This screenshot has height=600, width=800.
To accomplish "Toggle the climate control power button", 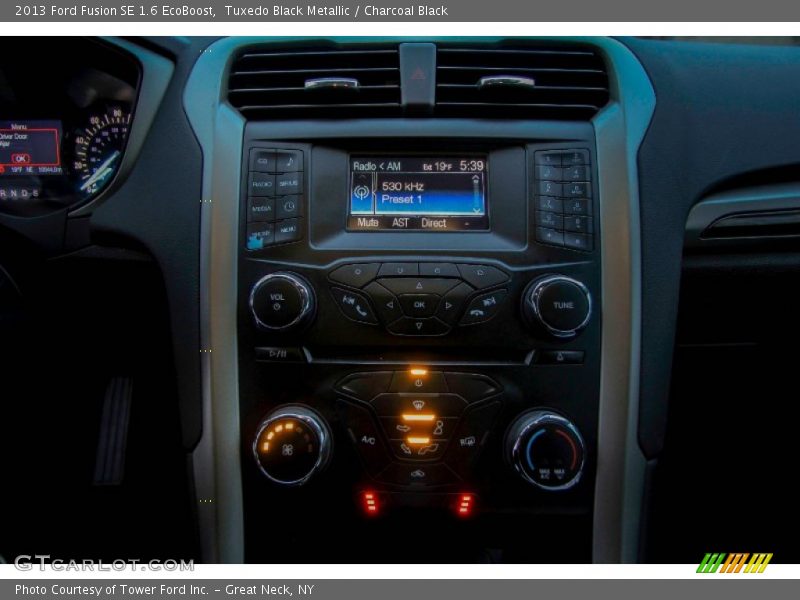I will (x=418, y=382).
